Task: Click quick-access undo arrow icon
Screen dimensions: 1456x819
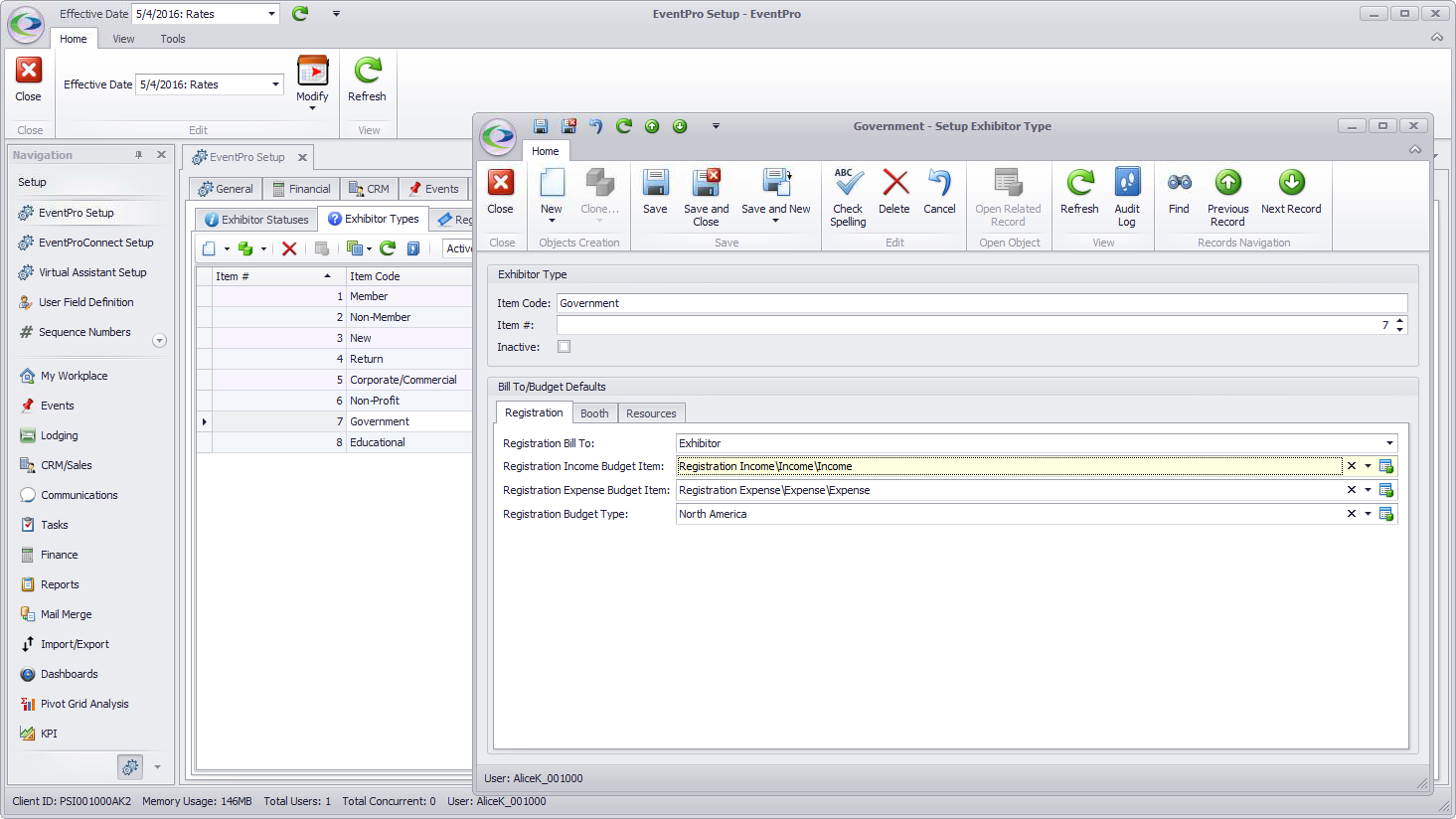Action: pos(596,126)
